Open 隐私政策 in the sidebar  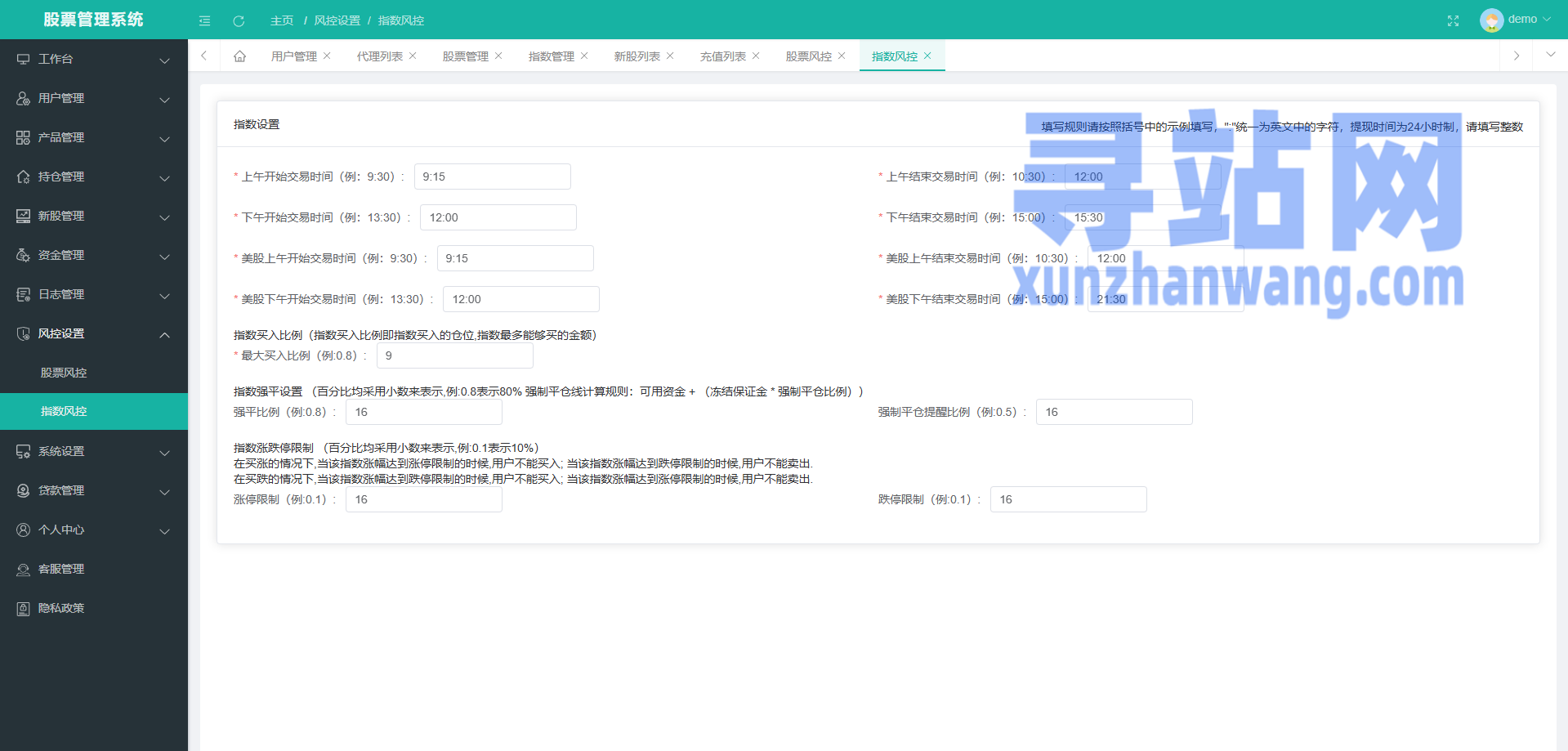click(61, 609)
